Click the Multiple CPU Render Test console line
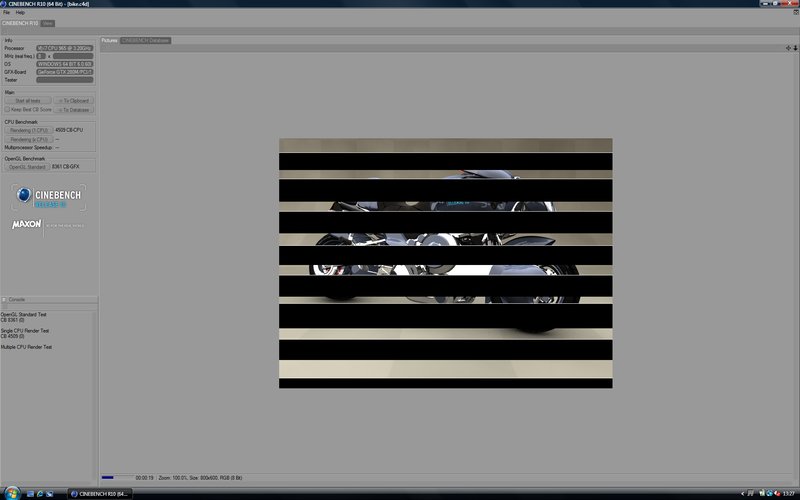800x500 pixels. click(27, 347)
